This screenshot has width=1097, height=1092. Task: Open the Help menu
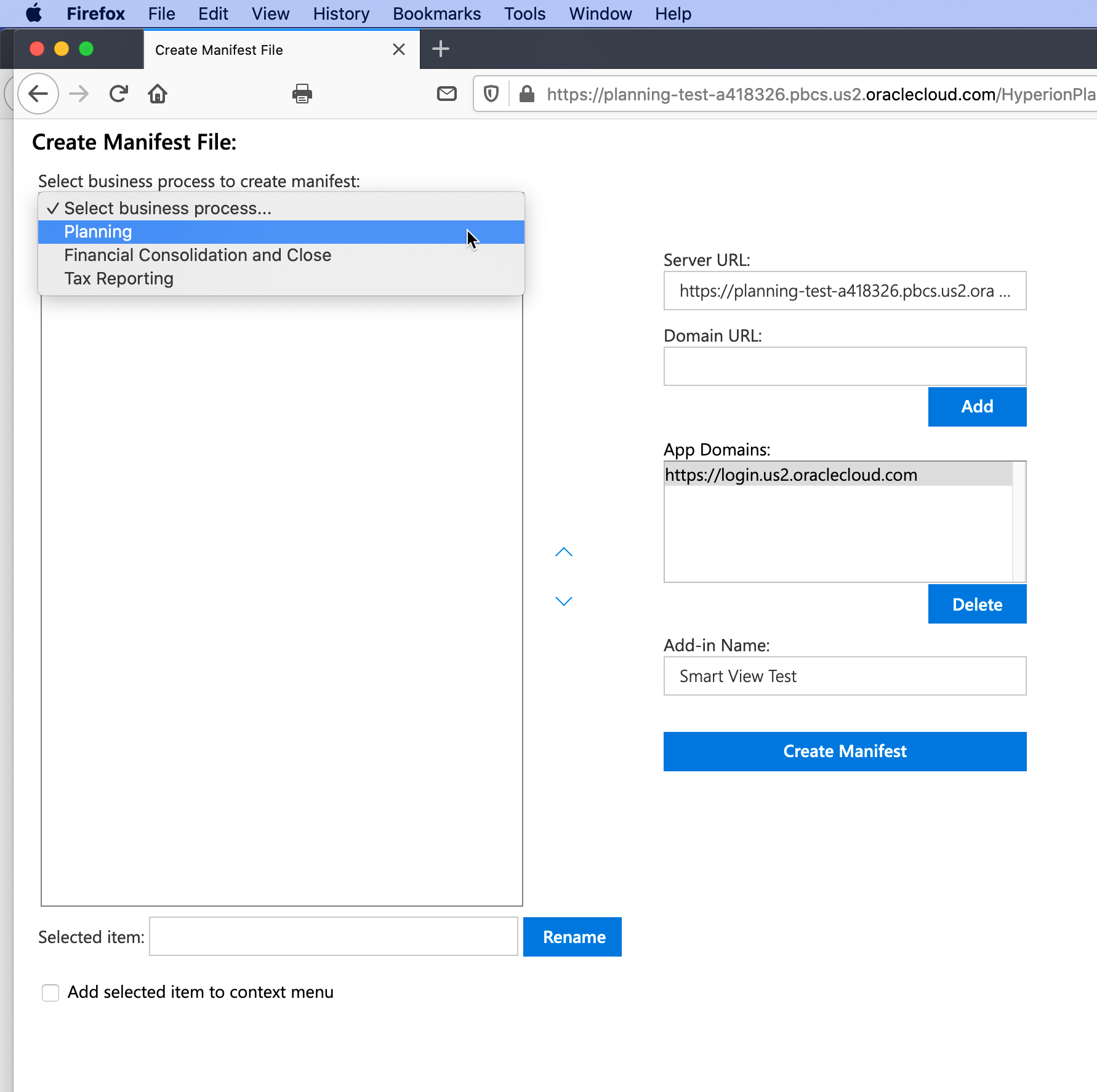pyautogui.click(x=673, y=14)
